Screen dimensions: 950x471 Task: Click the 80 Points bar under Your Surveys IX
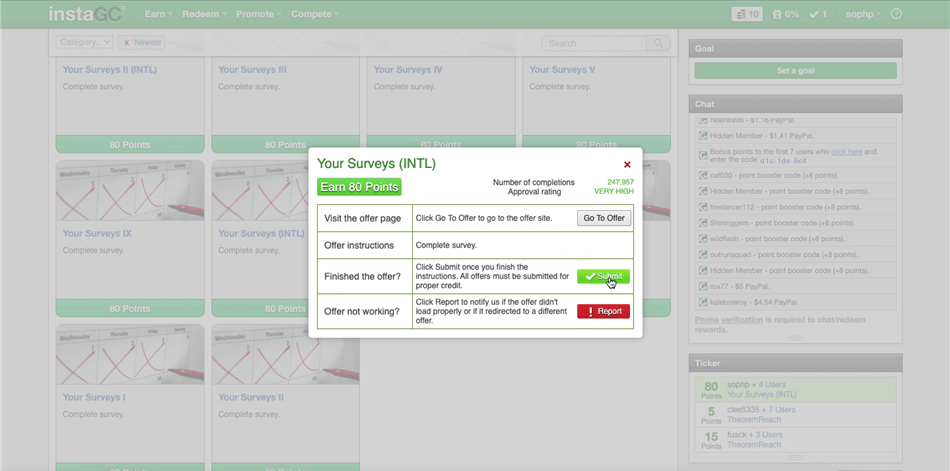(x=130, y=309)
